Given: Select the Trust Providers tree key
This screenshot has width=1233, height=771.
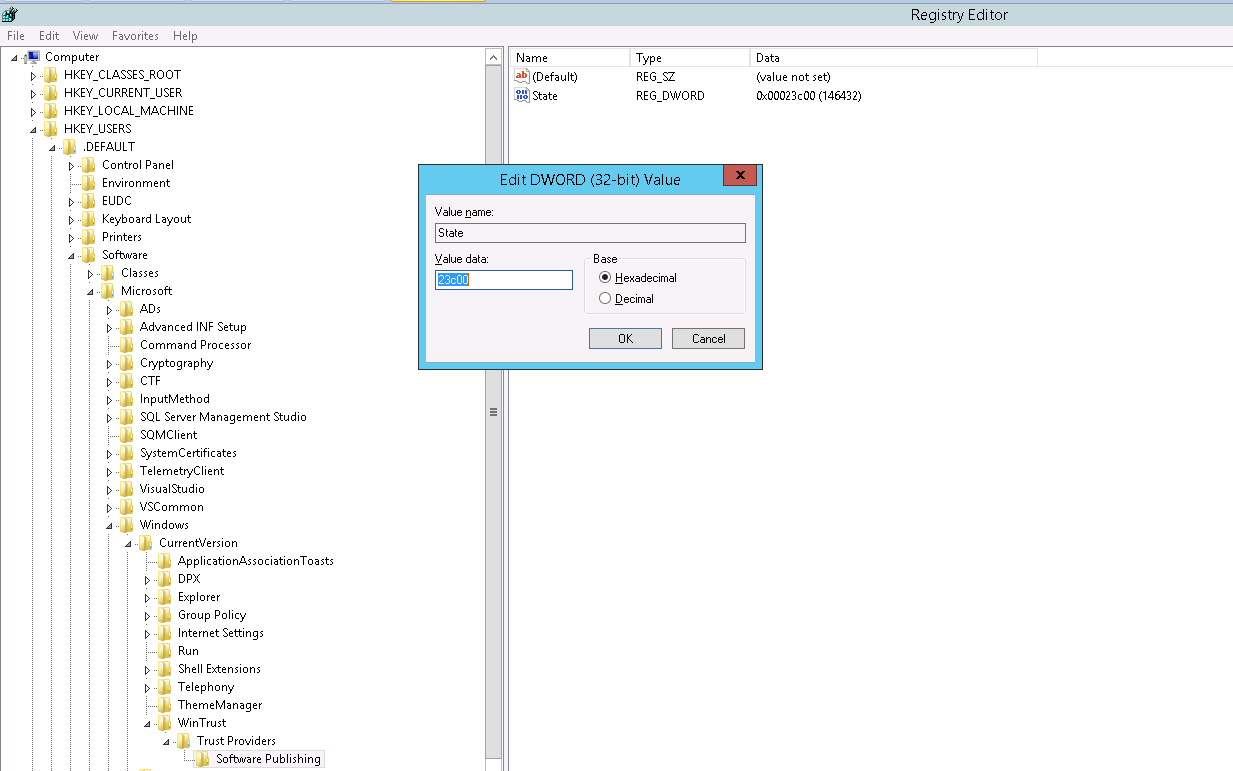Looking at the screenshot, I should pyautogui.click(x=236, y=741).
